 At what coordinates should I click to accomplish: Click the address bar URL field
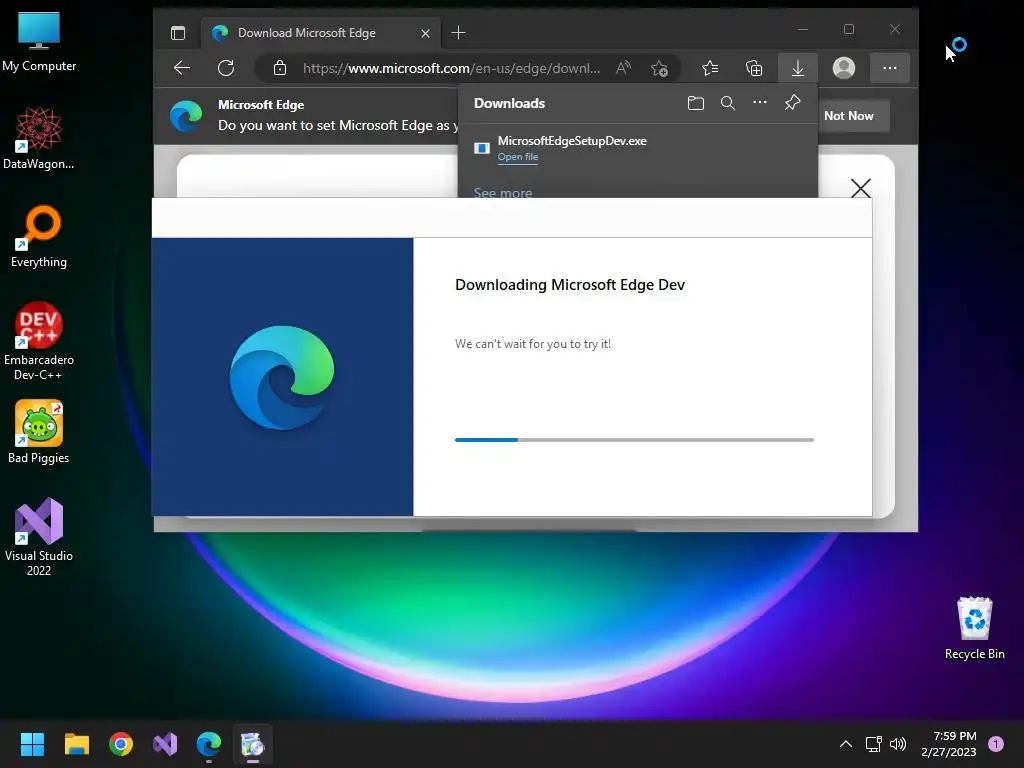click(x=451, y=68)
